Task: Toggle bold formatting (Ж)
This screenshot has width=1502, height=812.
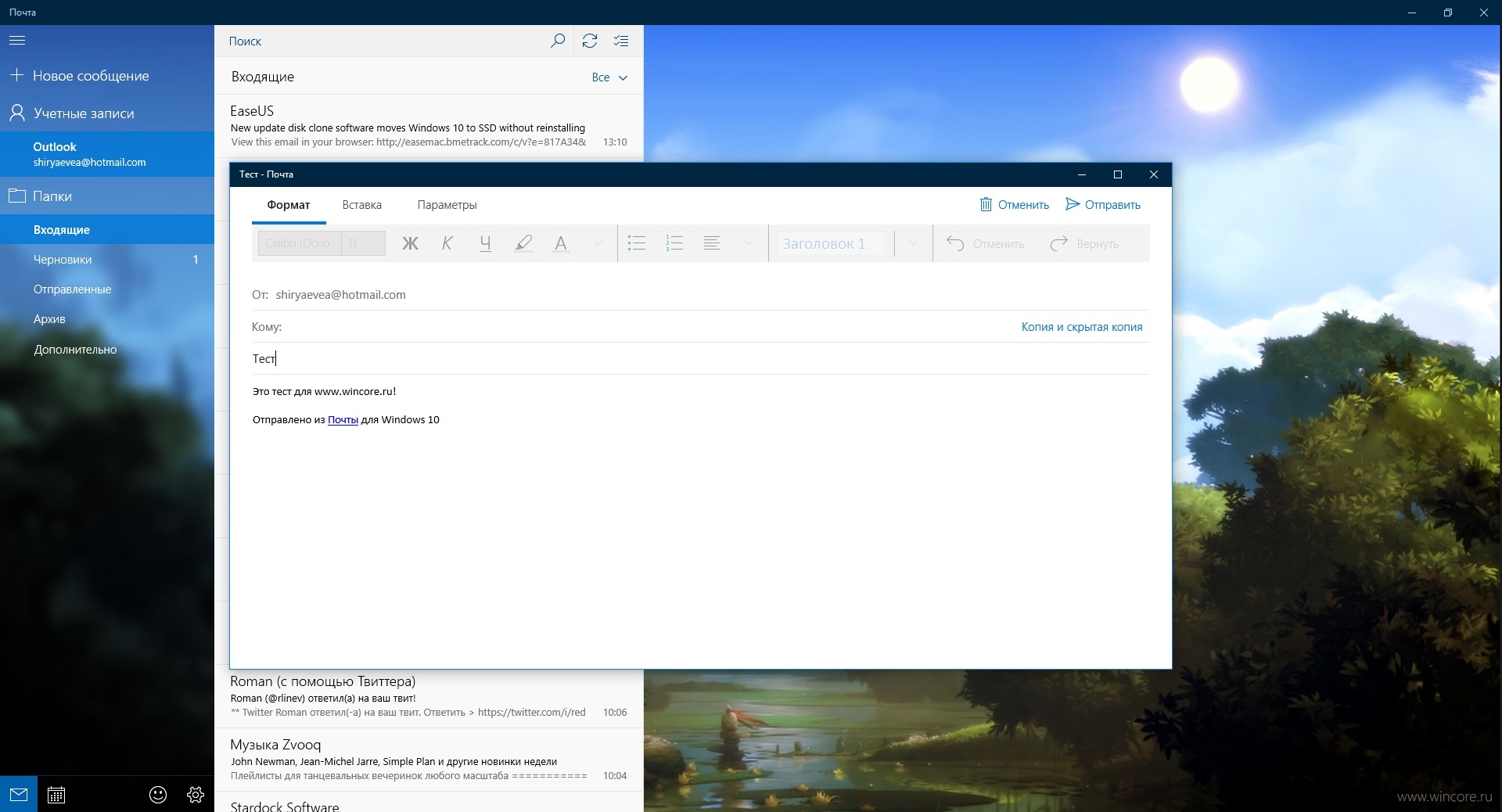Action: click(x=410, y=243)
